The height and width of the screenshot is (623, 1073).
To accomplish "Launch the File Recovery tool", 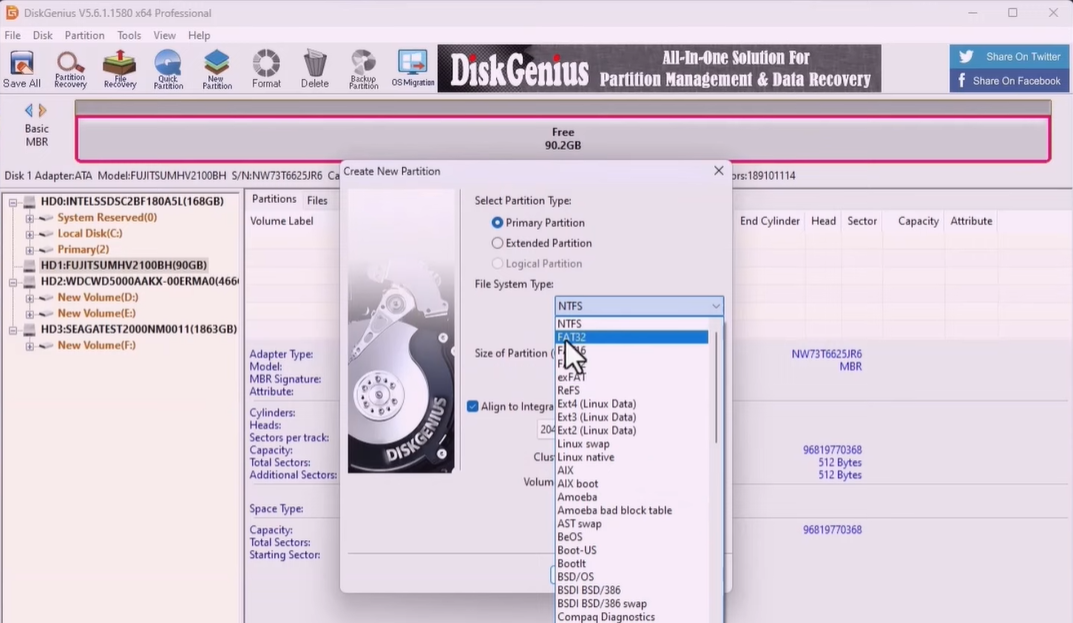I will (x=120, y=69).
